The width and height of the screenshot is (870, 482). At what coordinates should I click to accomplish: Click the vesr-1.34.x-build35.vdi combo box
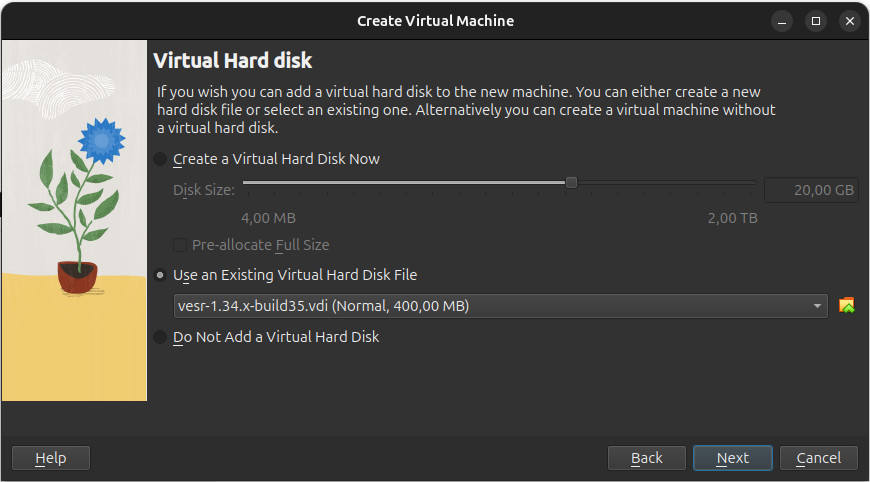tap(490, 305)
